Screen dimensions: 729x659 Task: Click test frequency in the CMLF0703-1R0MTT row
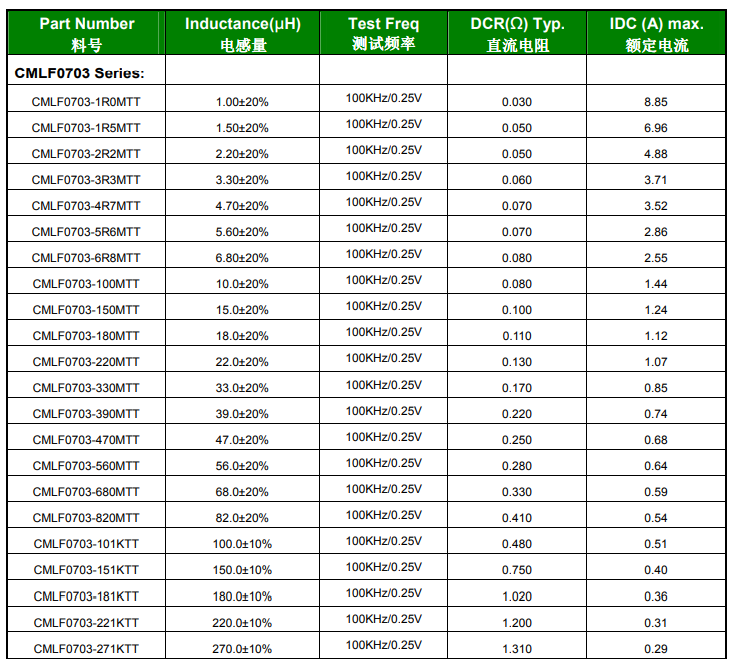pyautogui.click(x=384, y=99)
